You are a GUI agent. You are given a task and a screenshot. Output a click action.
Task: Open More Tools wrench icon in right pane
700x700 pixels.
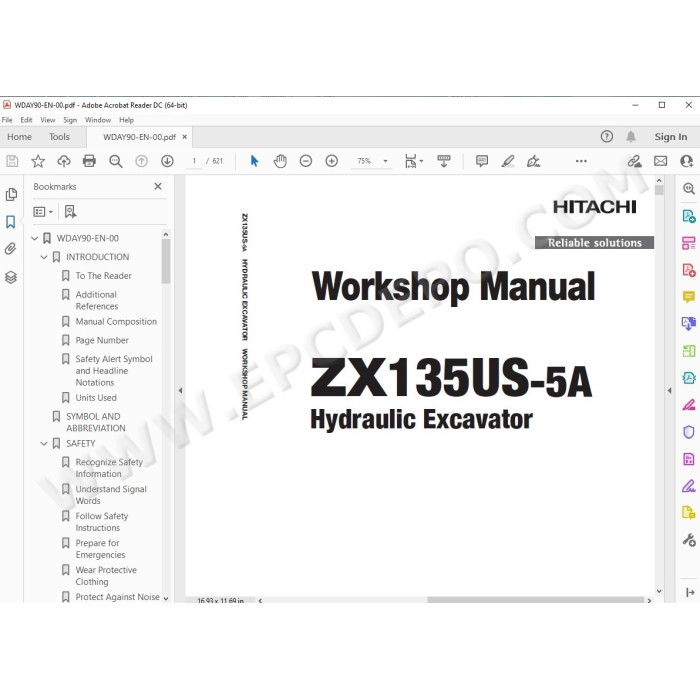[689, 540]
